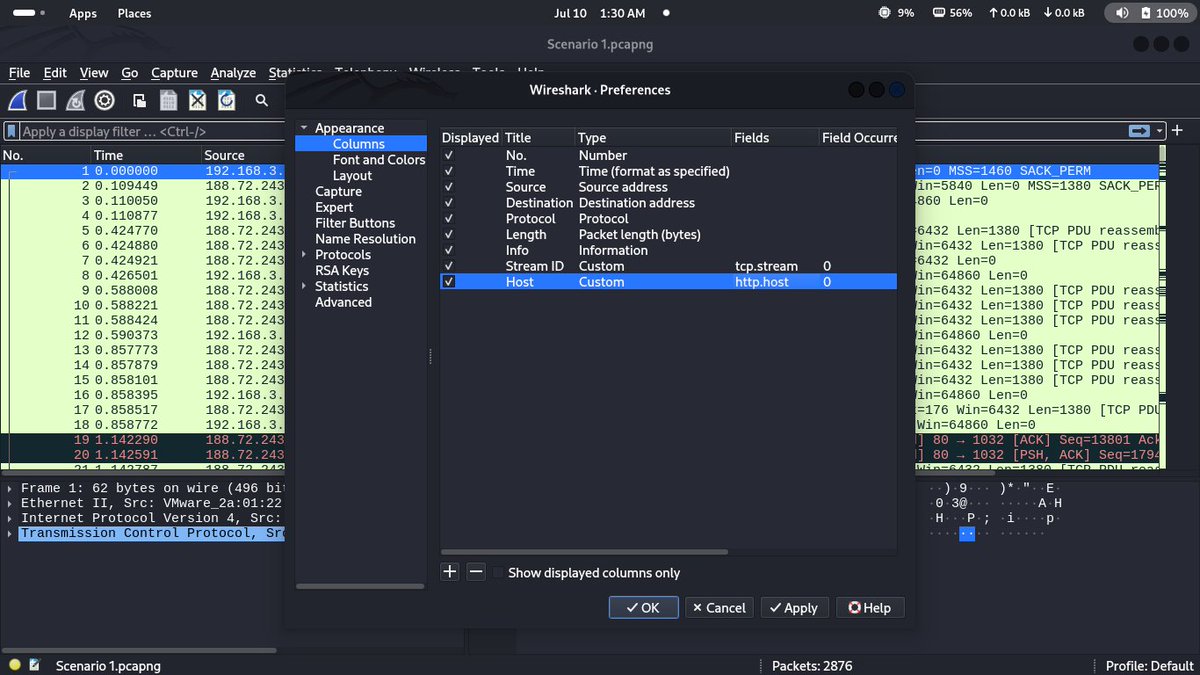This screenshot has width=1200, height=675.
Task: Expand the Ethernet II details row
Action: [x=10, y=503]
